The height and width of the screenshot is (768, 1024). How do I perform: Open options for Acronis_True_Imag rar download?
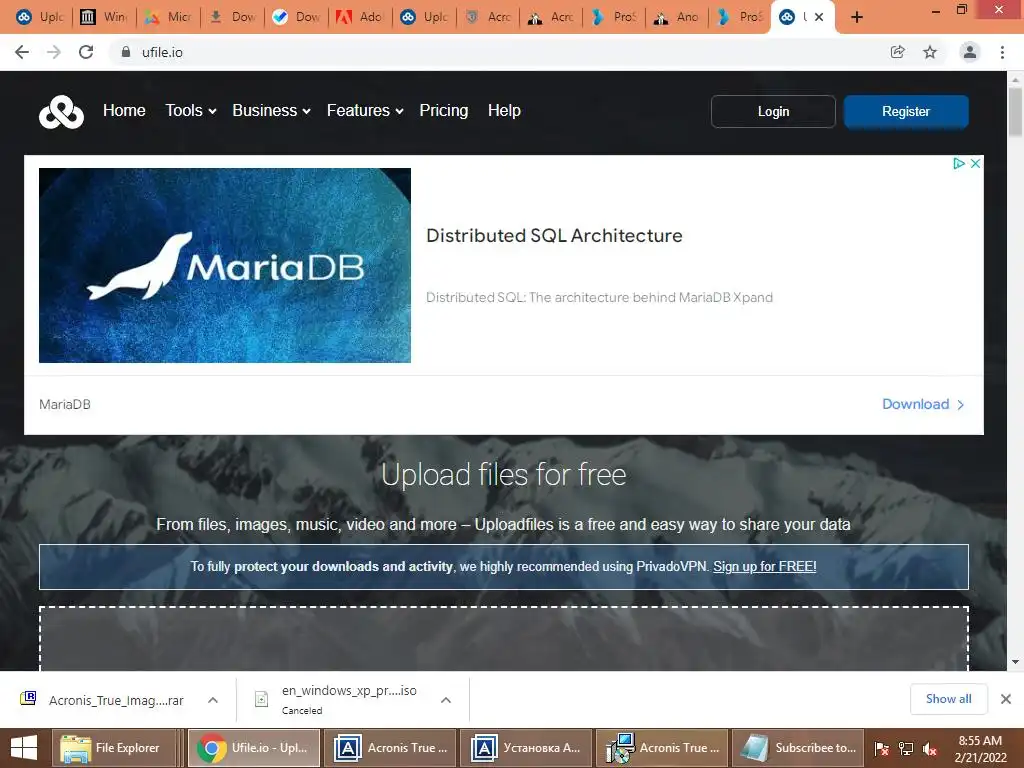213,700
